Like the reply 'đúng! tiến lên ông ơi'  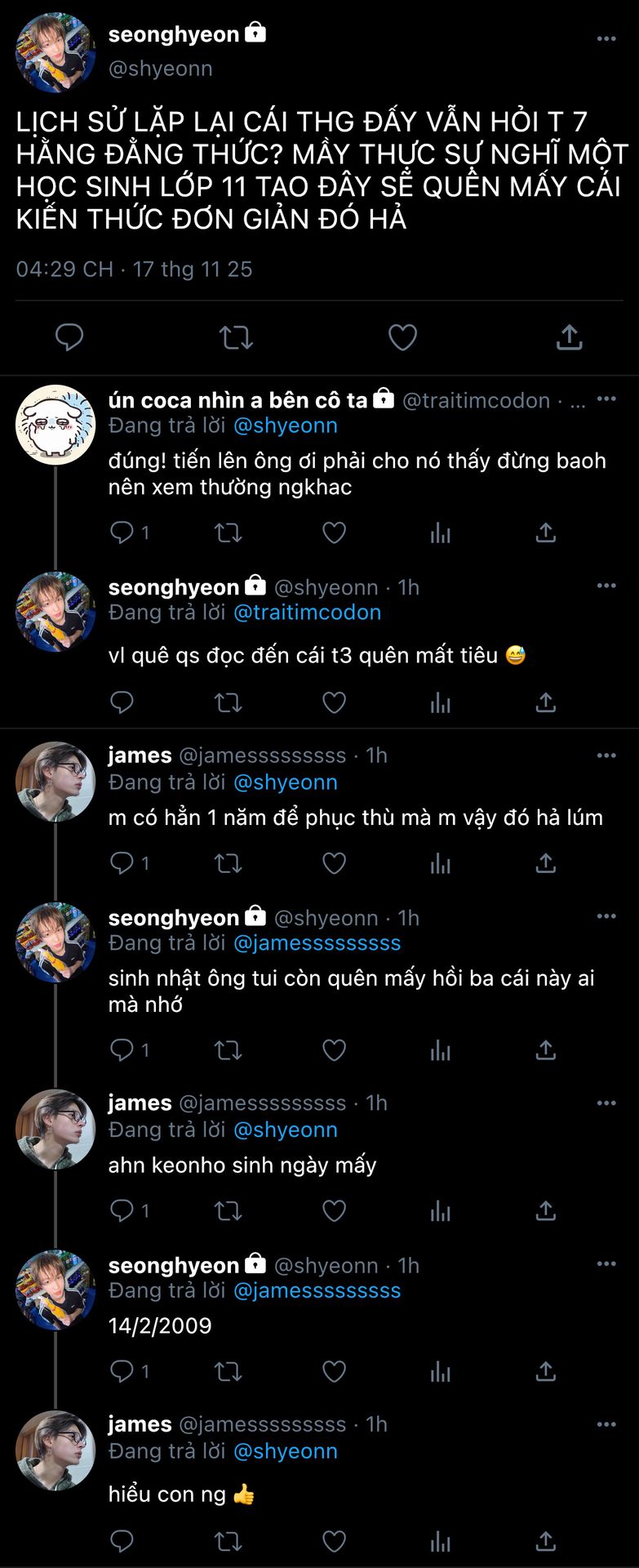click(334, 533)
